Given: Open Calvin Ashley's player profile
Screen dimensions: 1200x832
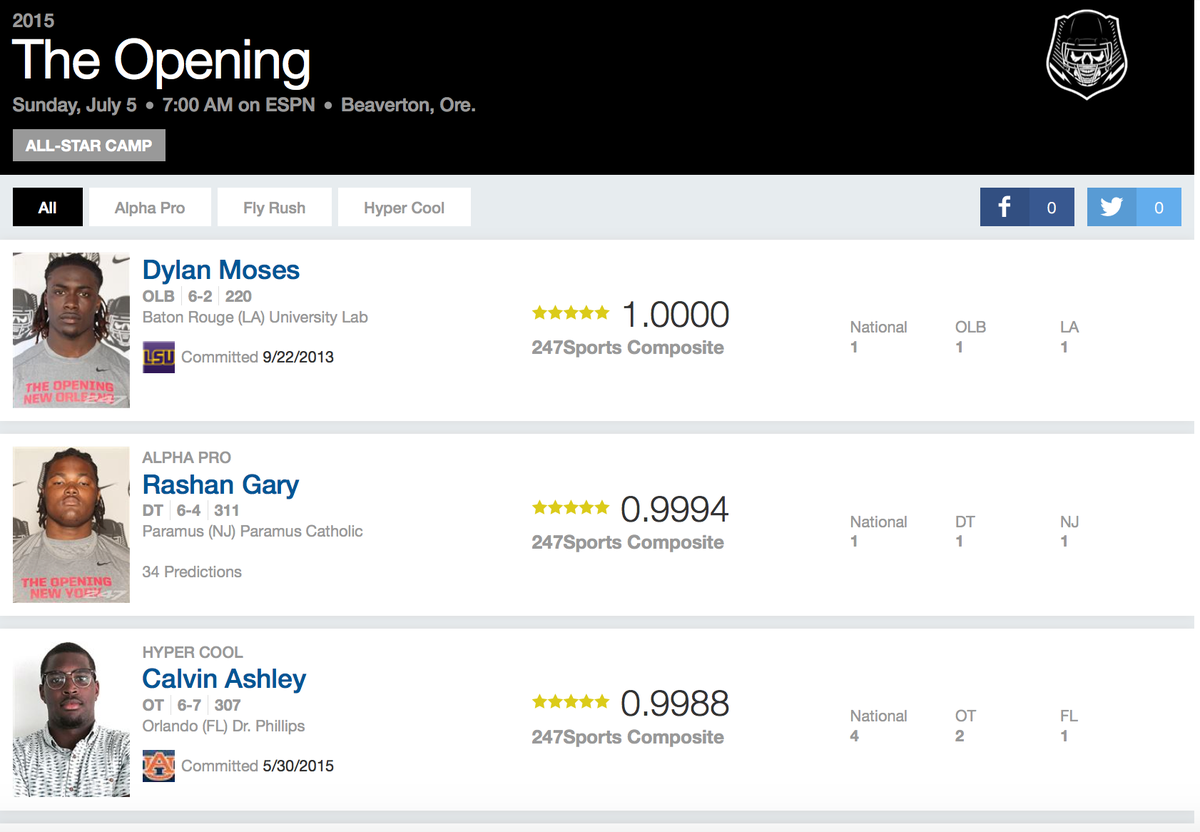Looking at the screenshot, I should [224, 679].
